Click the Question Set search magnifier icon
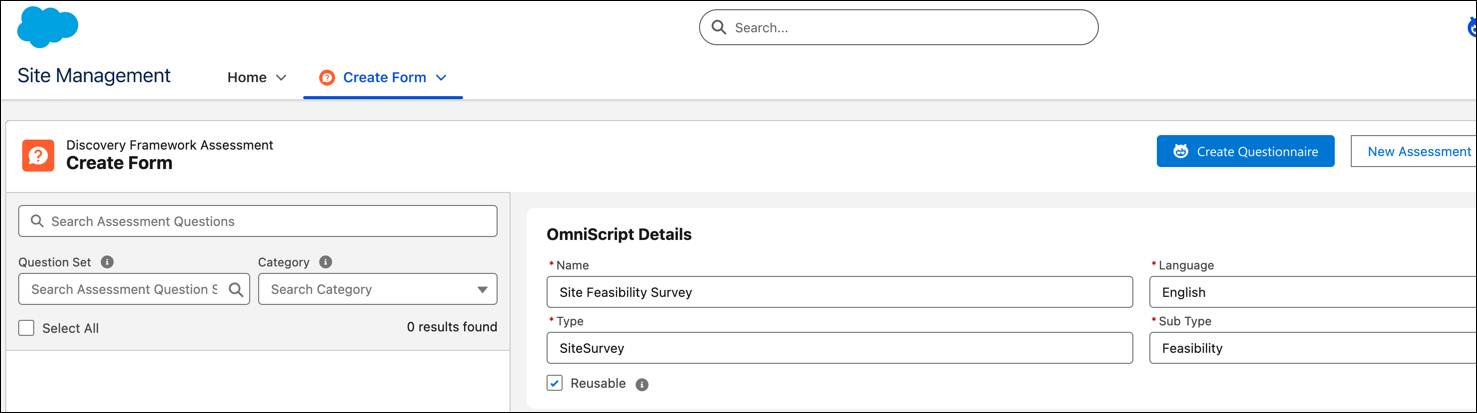The width and height of the screenshot is (1477, 413). point(236,289)
